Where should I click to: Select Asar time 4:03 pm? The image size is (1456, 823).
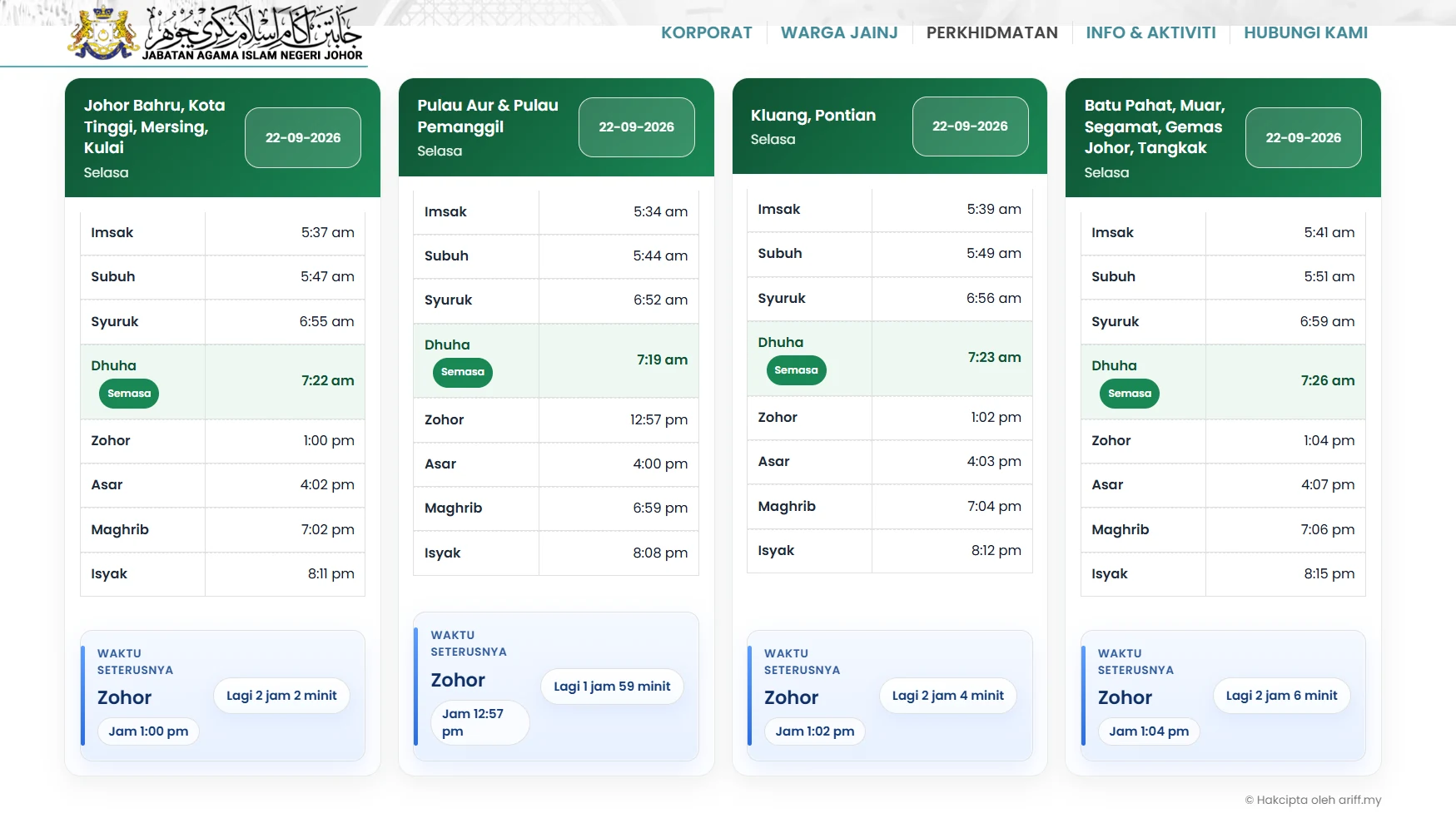[x=994, y=461]
